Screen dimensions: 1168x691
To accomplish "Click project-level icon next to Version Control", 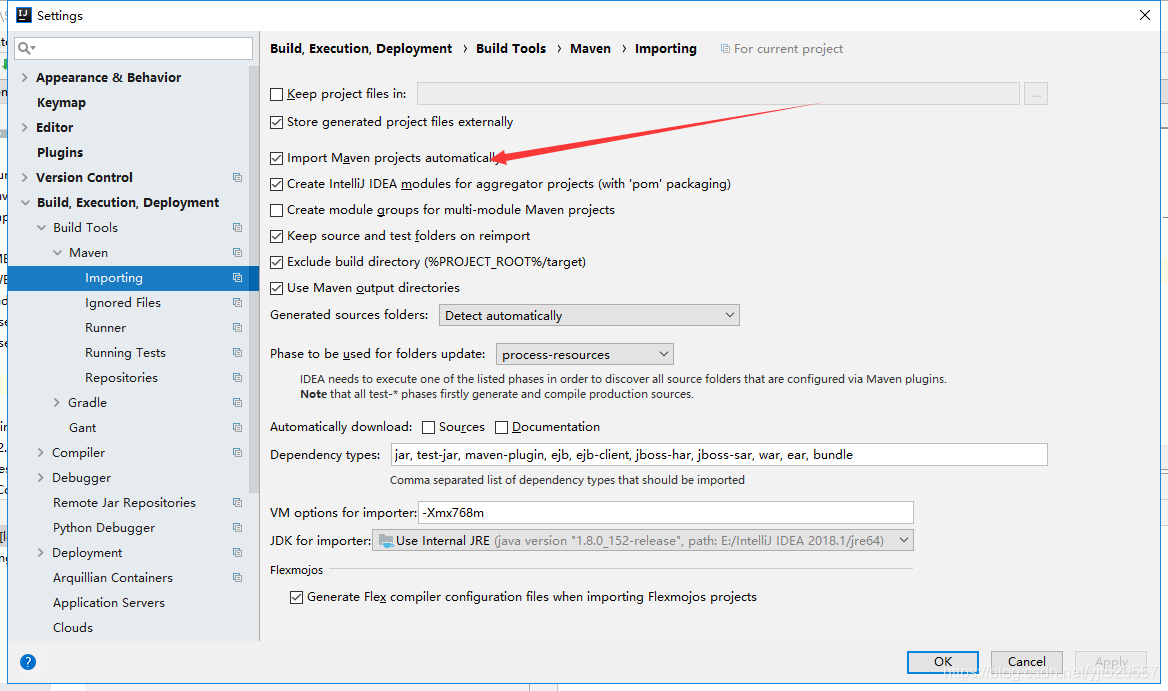I will click(x=238, y=177).
